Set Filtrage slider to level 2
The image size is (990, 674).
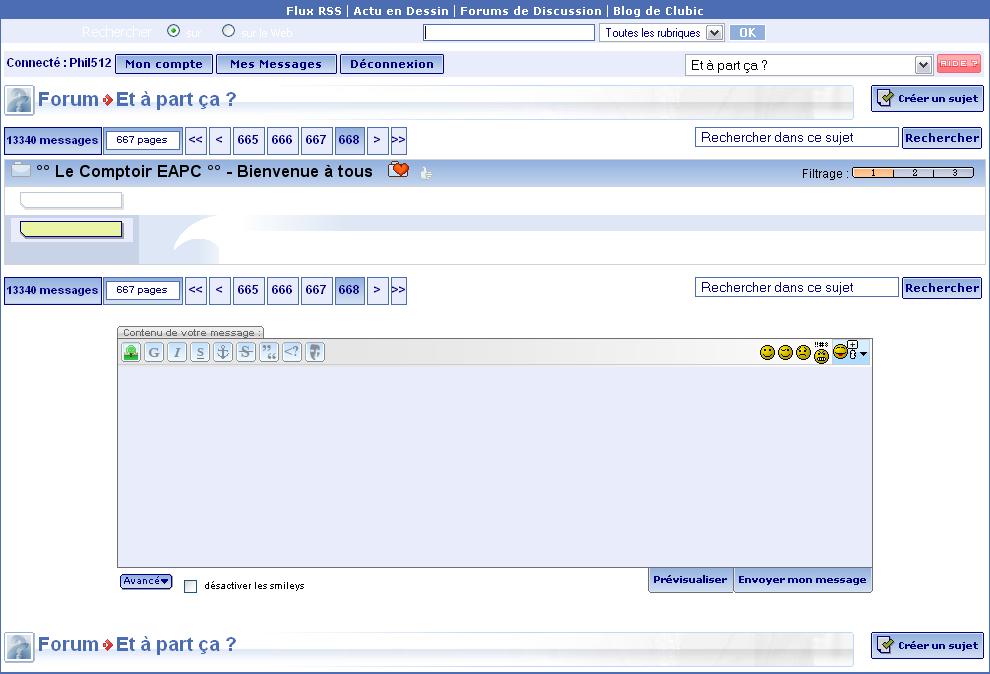pos(913,173)
